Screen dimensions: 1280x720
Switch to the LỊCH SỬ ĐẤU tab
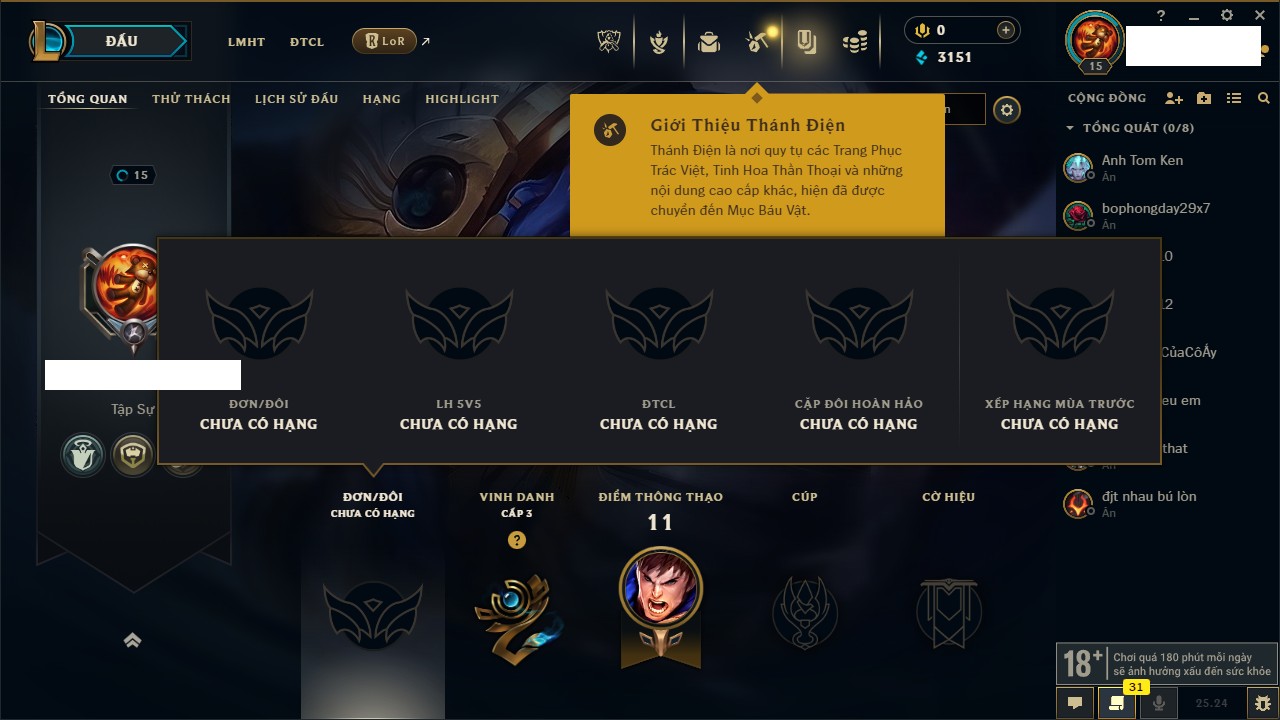296,99
